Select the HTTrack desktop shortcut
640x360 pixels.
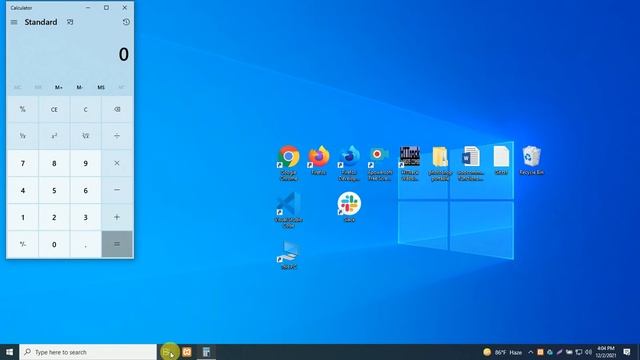(410, 163)
